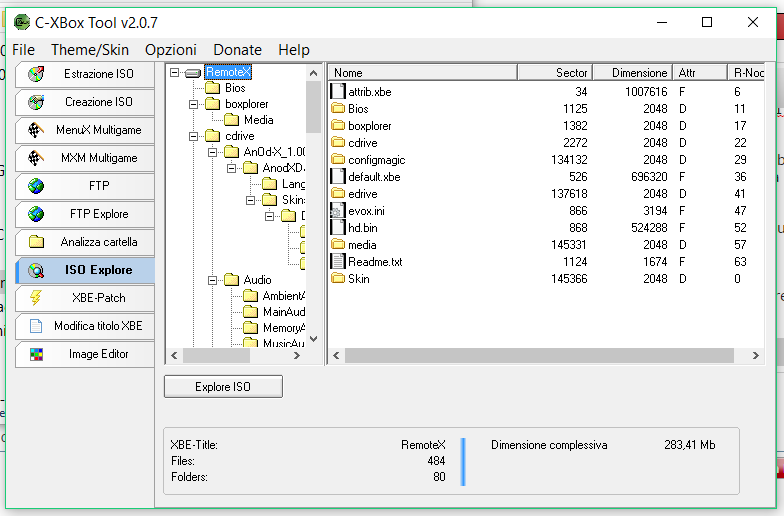Open the File menu
The height and width of the screenshot is (516, 784).
click(24, 50)
